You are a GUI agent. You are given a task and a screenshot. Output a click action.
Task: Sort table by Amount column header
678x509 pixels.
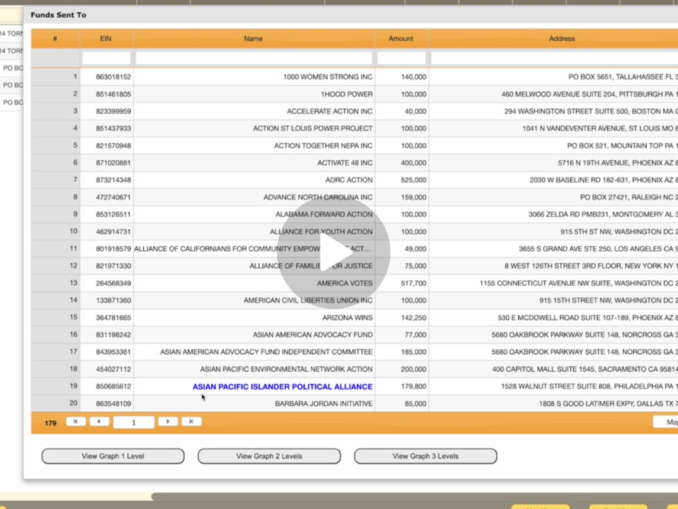[401, 39]
